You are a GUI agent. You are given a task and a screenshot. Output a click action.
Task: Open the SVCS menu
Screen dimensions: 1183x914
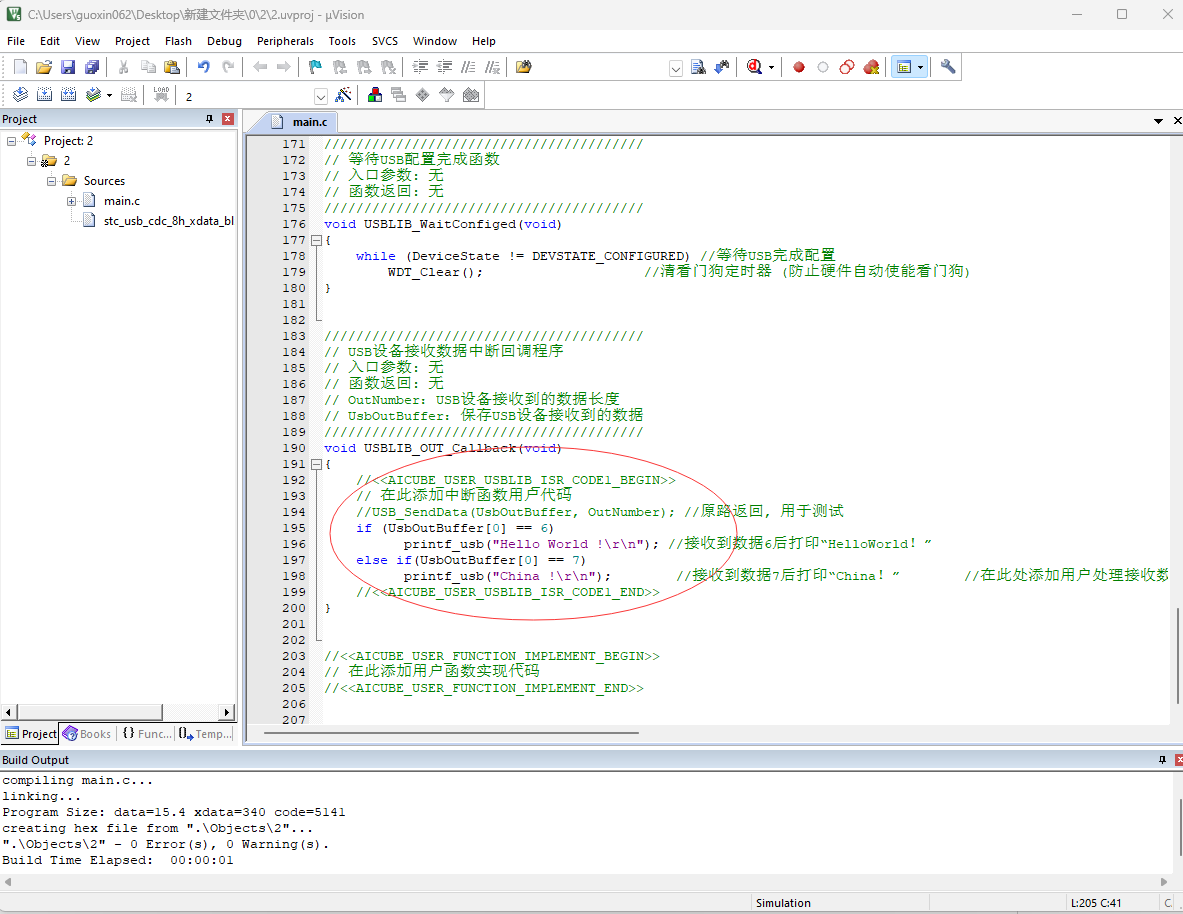[385, 41]
